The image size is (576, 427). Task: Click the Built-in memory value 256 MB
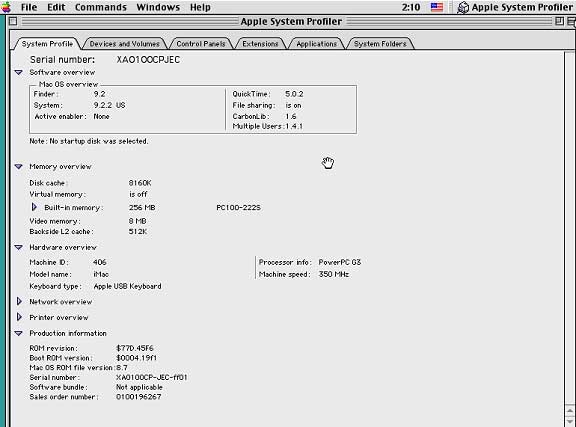coord(142,208)
